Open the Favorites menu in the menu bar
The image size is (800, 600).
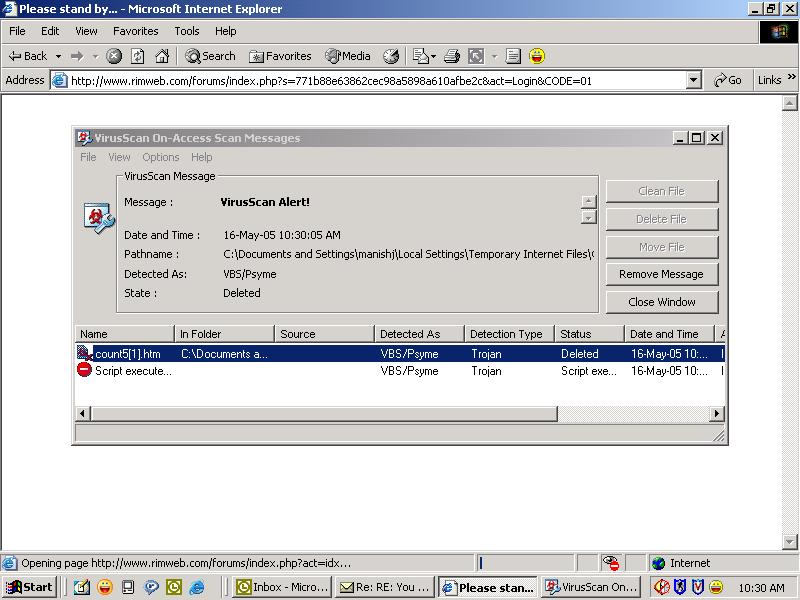pos(136,31)
